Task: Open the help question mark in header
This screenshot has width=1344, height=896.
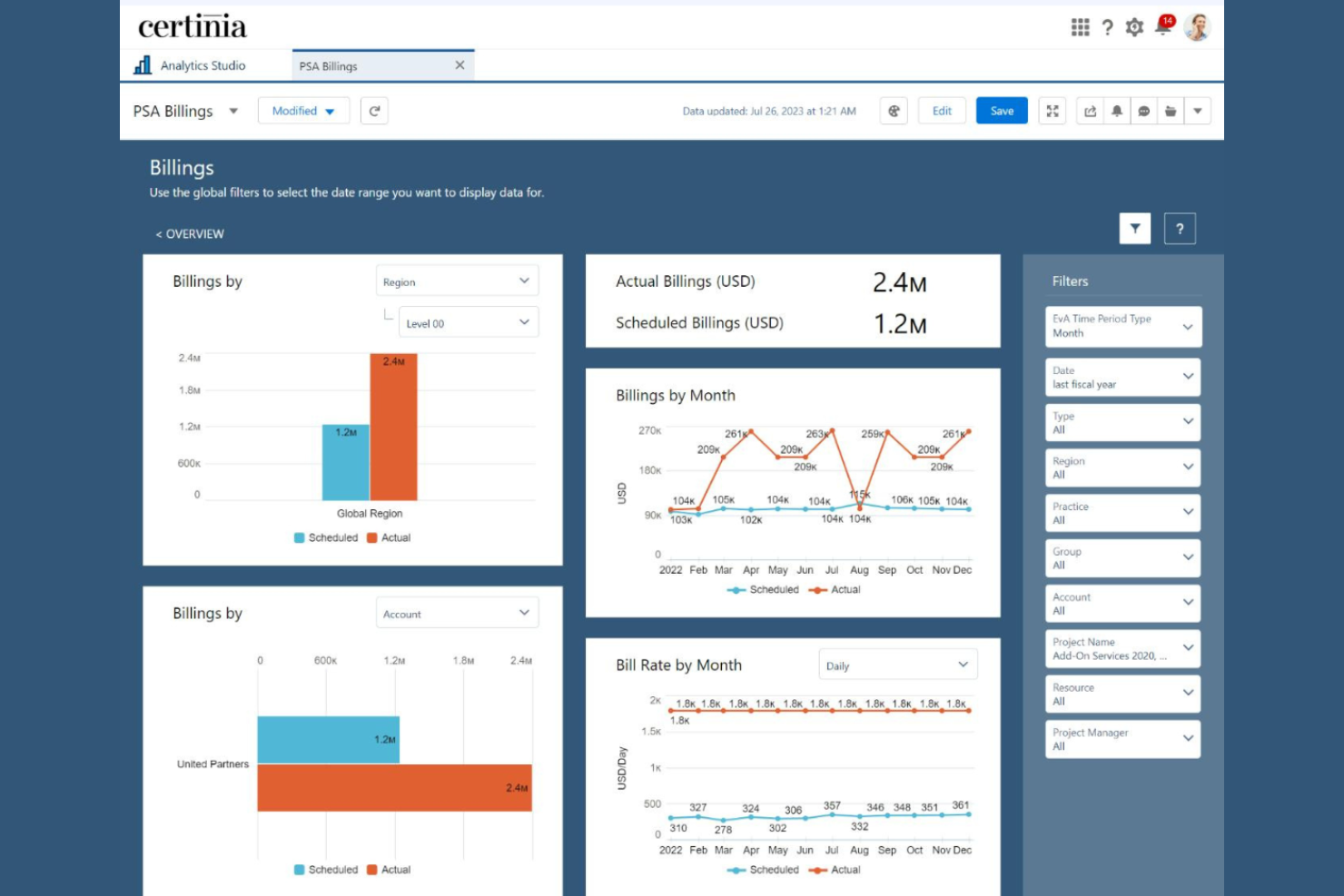Action: pos(1107,28)
